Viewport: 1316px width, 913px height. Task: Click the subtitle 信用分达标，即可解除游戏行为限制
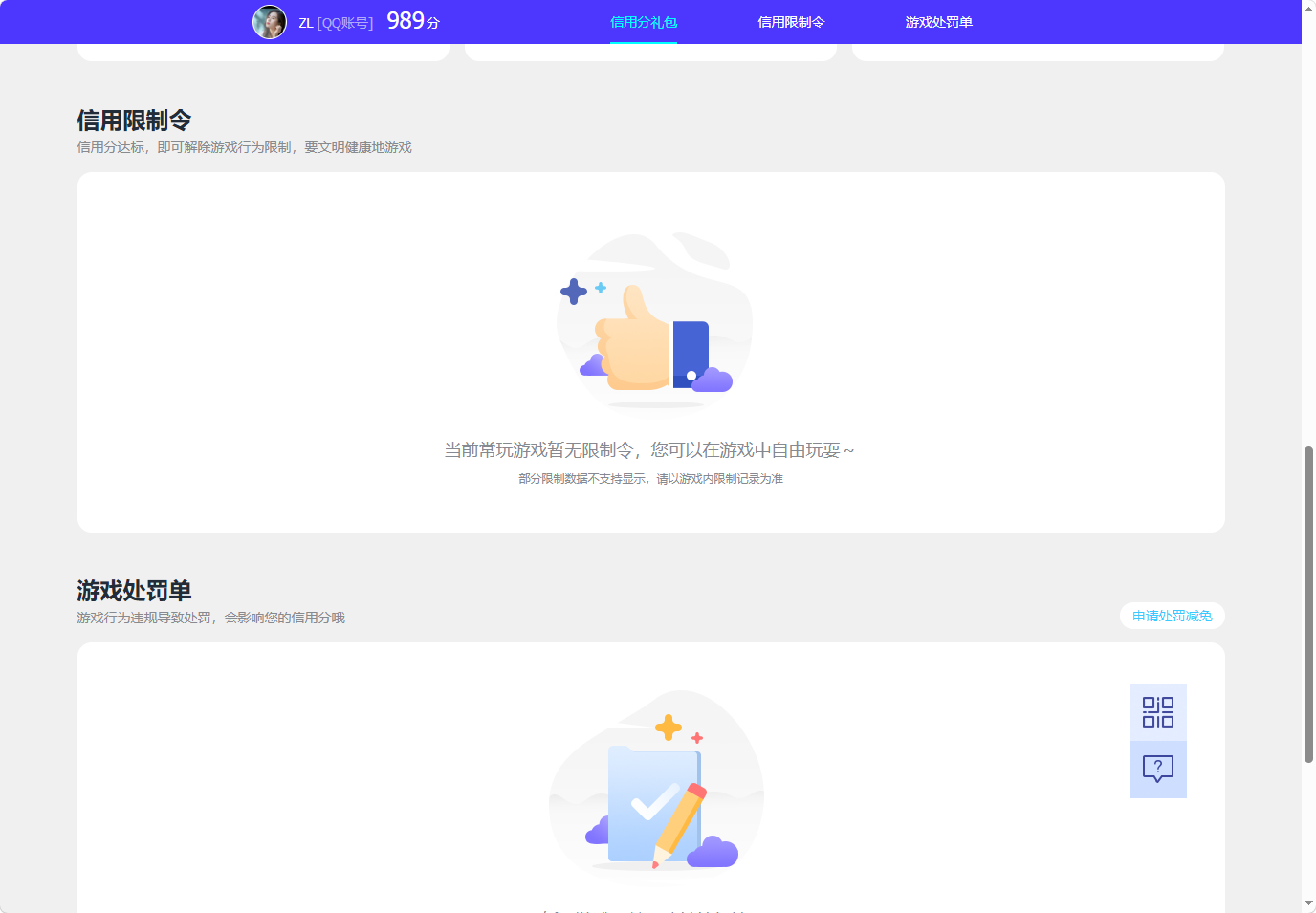click(x=185, y=147)
